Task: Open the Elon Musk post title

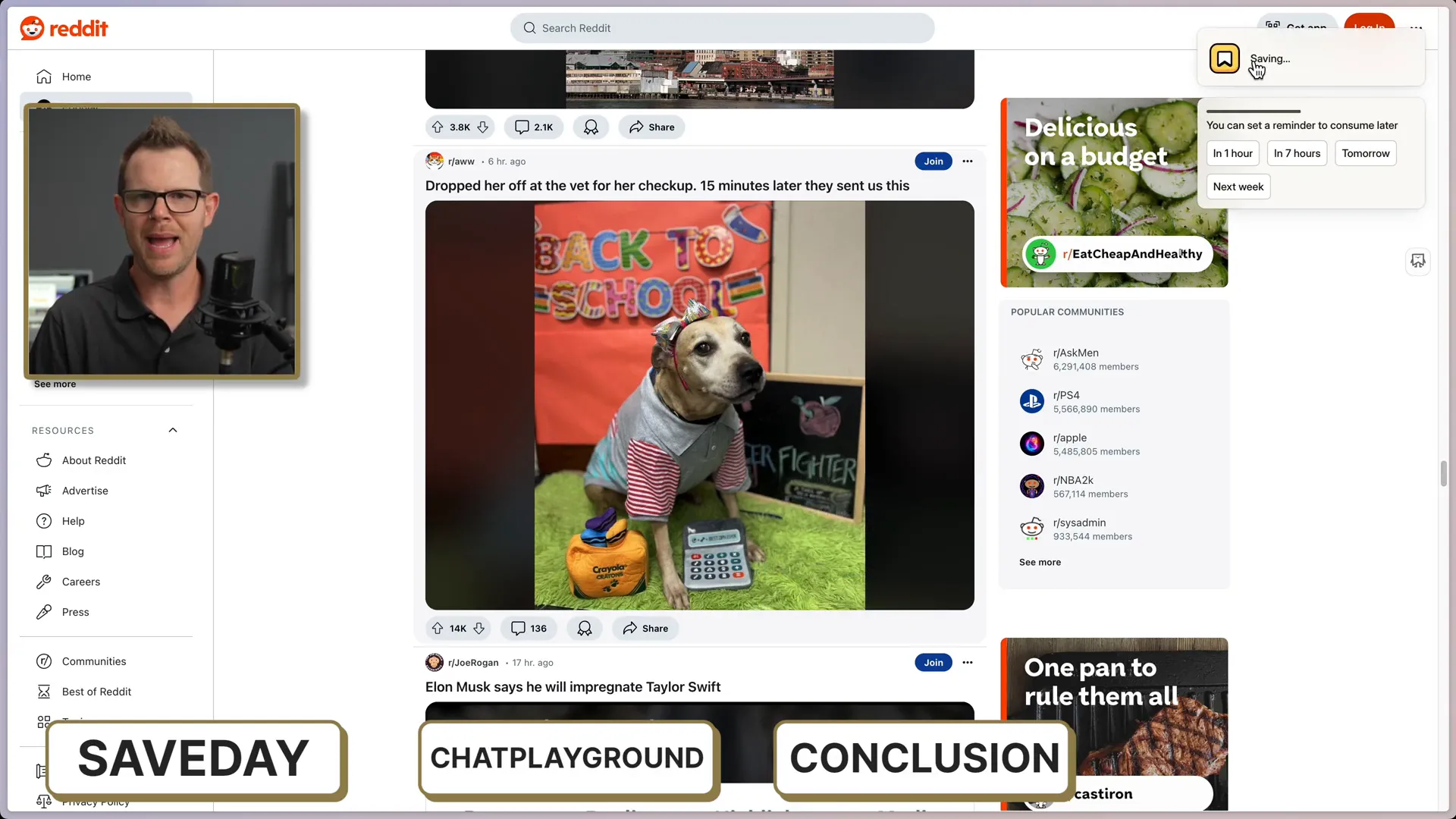Action: [x=573, y=687]
